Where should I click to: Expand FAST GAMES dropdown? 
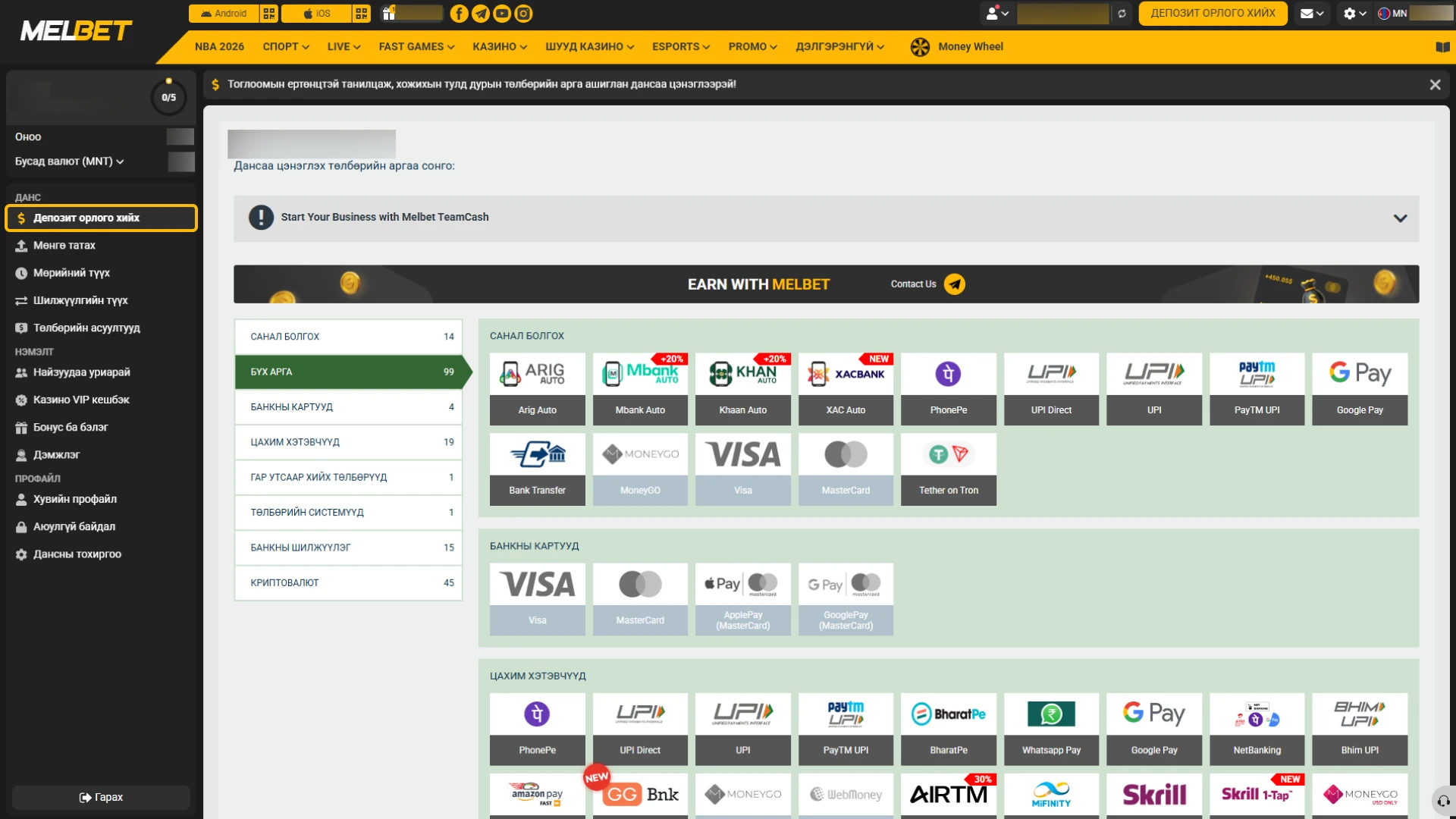coord(416,47)
